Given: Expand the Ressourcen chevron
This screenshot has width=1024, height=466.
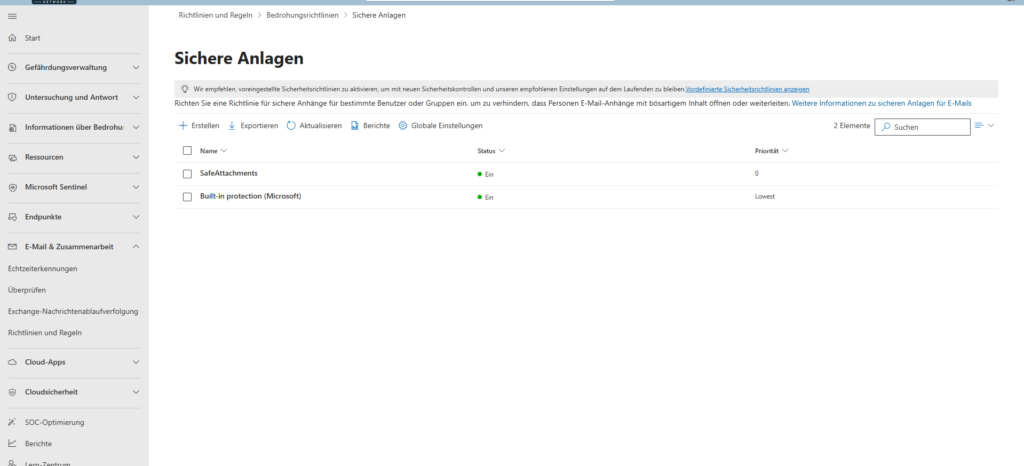Looking at the screenshot, I should point(136,157).
